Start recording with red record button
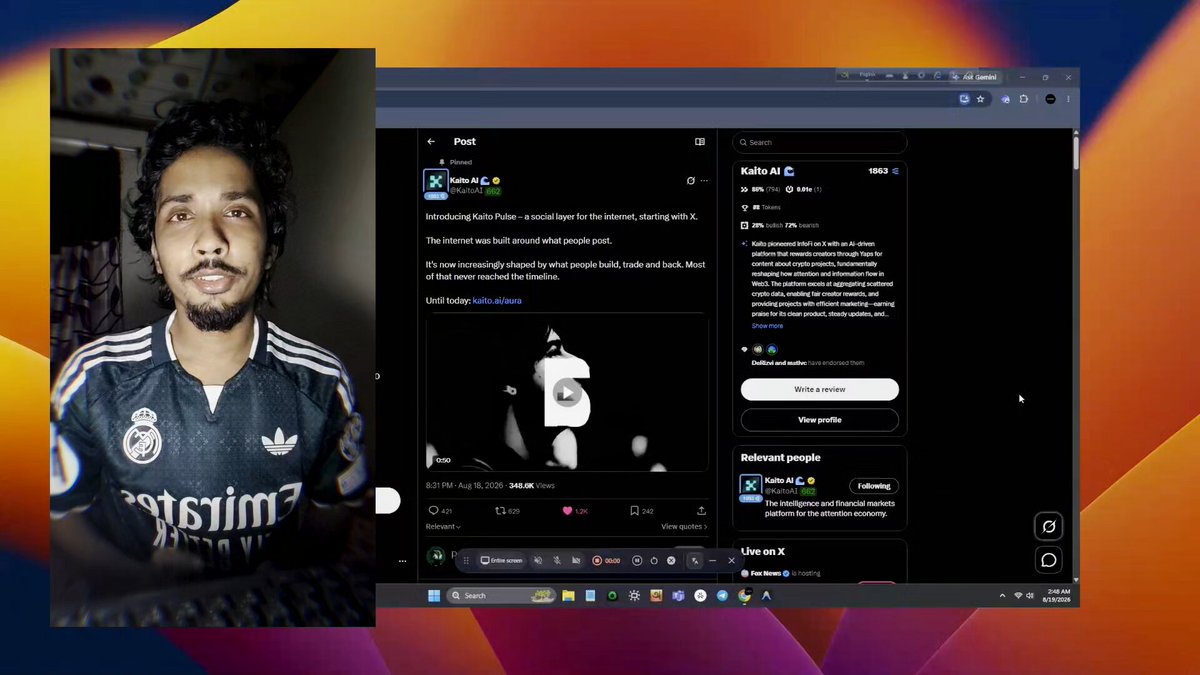 [x=597, y=561]
